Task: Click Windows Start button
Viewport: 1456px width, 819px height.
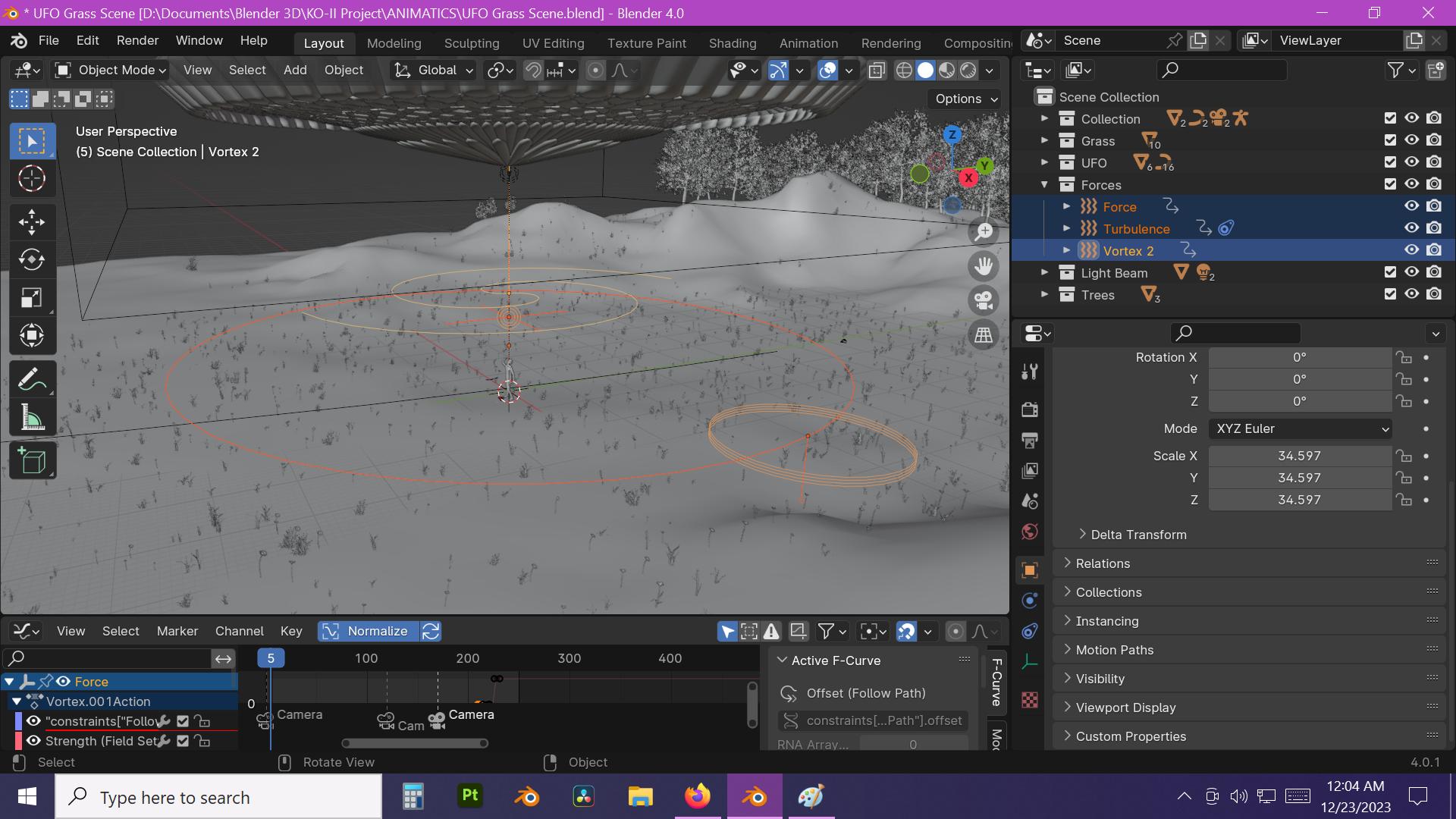Action: click(27, 797)
